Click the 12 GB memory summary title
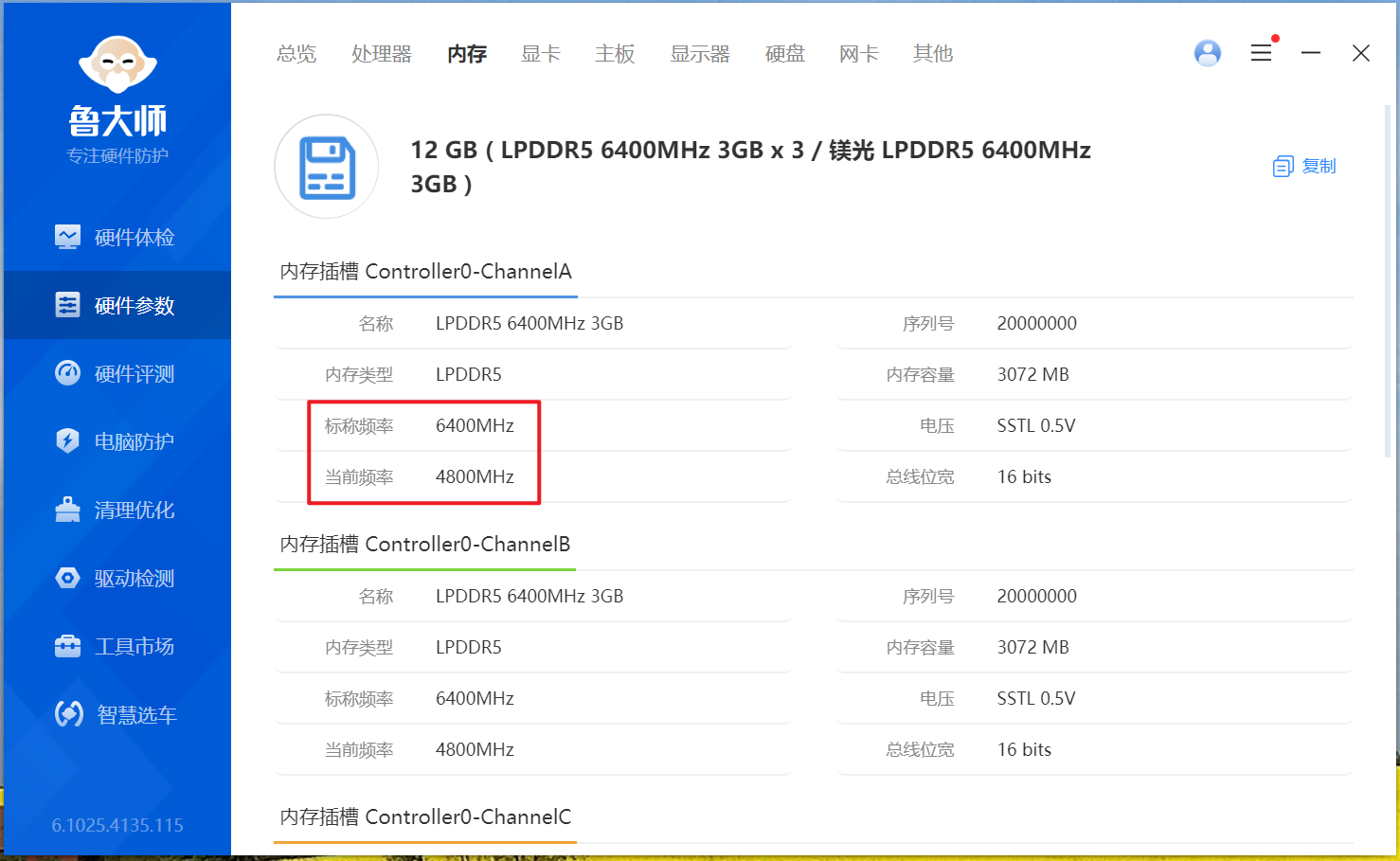 (x=750, y=167)
